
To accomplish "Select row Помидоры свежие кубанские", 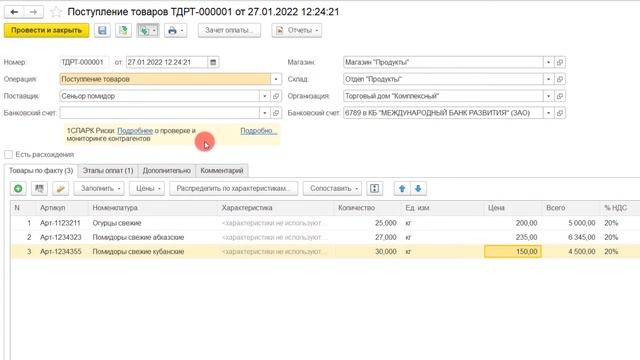I will click(325, 252).
